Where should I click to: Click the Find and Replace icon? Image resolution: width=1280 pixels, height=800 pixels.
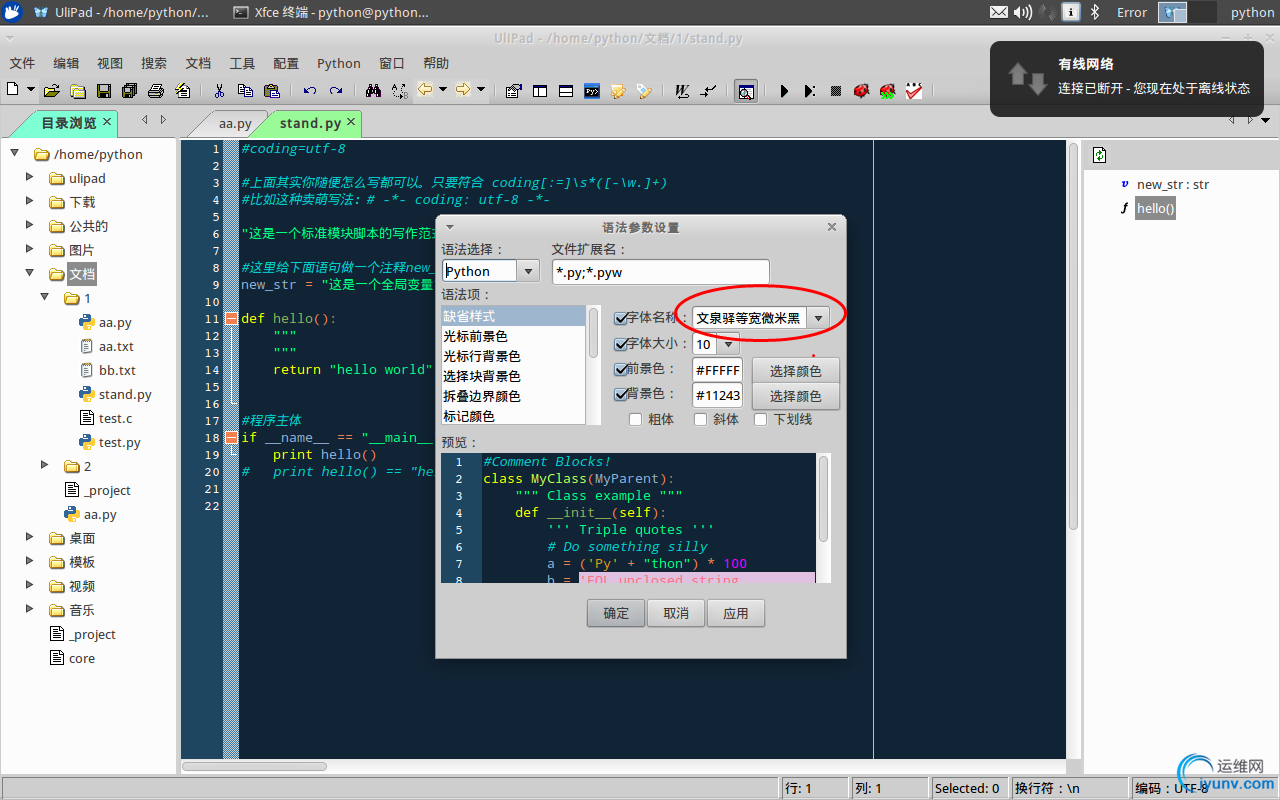click(x=399, y=91)
